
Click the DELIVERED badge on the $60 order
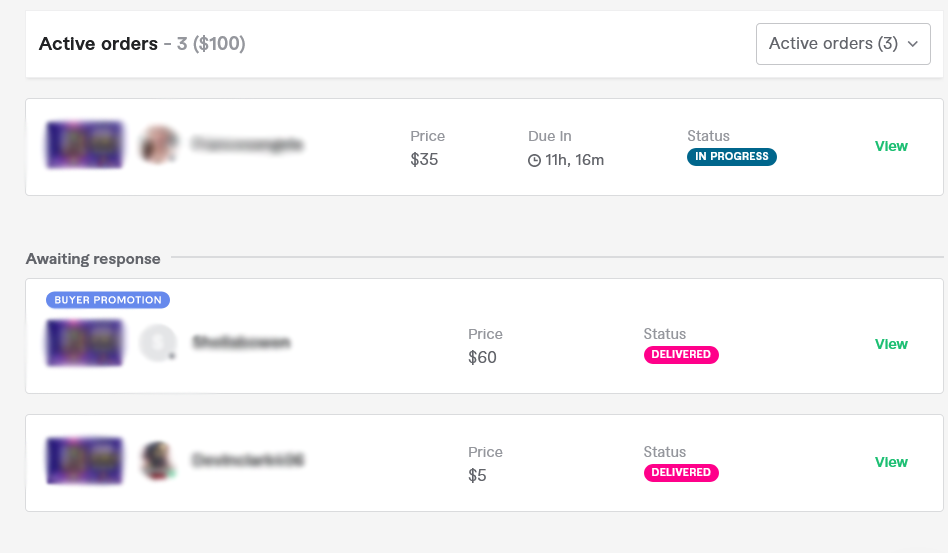click(681, 355)
